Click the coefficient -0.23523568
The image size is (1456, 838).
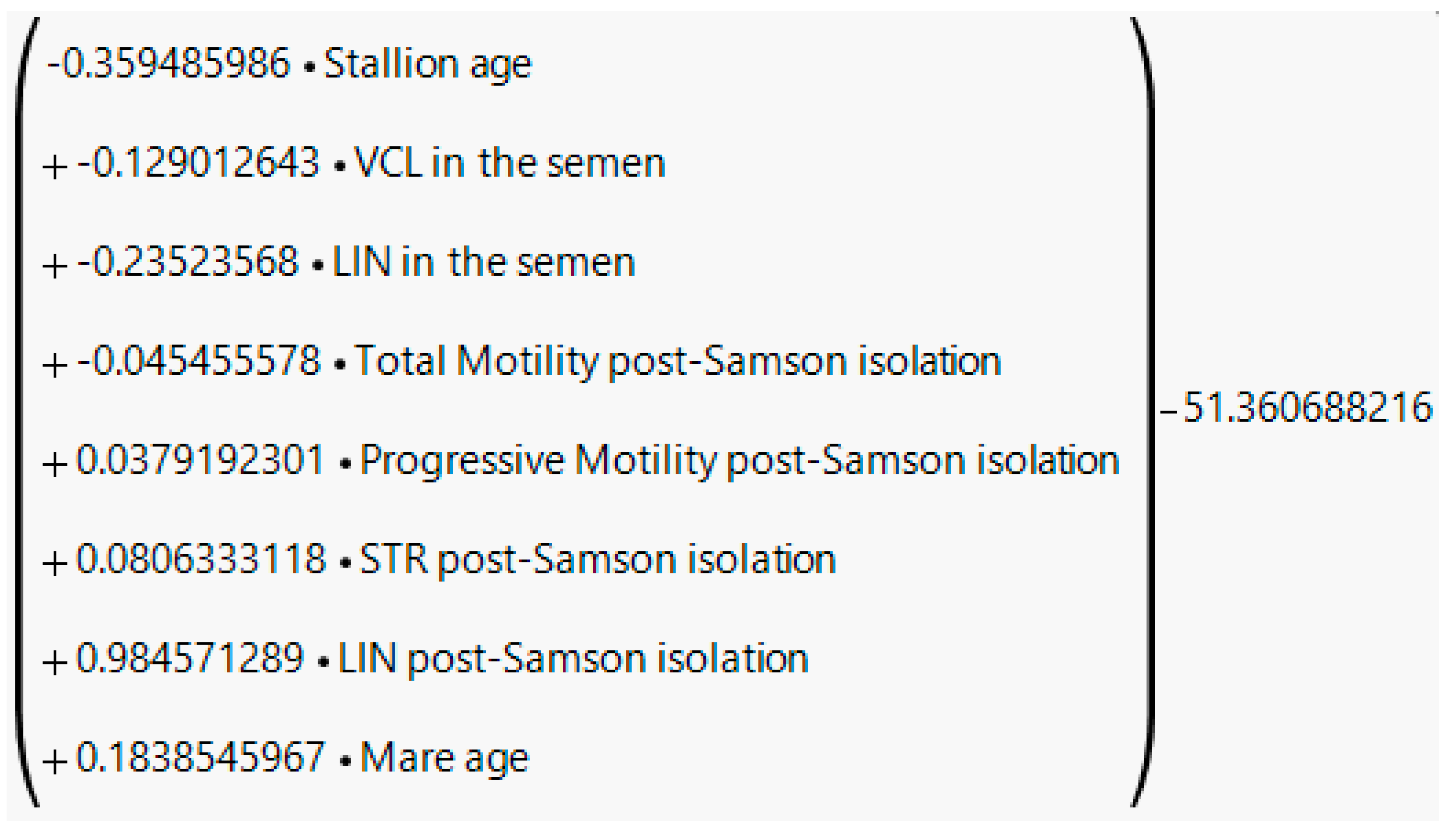tap(188, 262)
